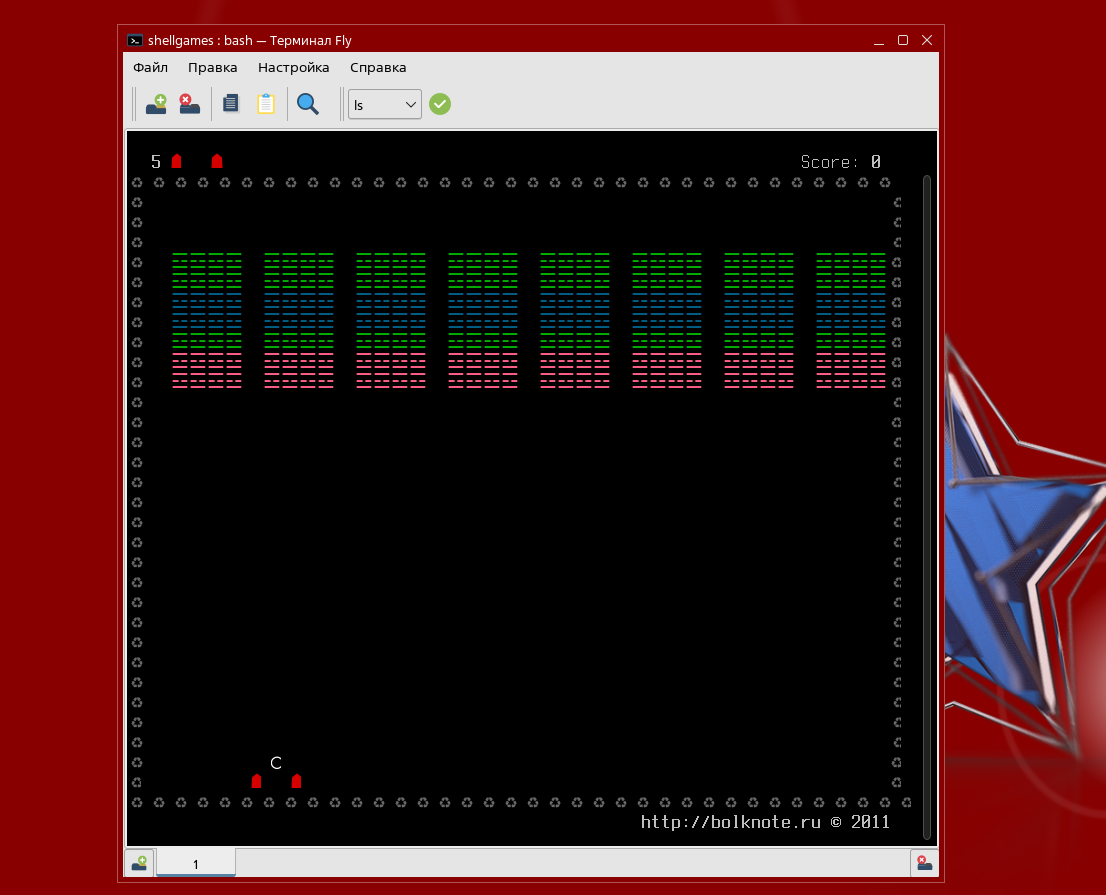Viewport: 1106px width, 895px height.
Task: Open the Справка menu
Action: click(x=378, y=68)
